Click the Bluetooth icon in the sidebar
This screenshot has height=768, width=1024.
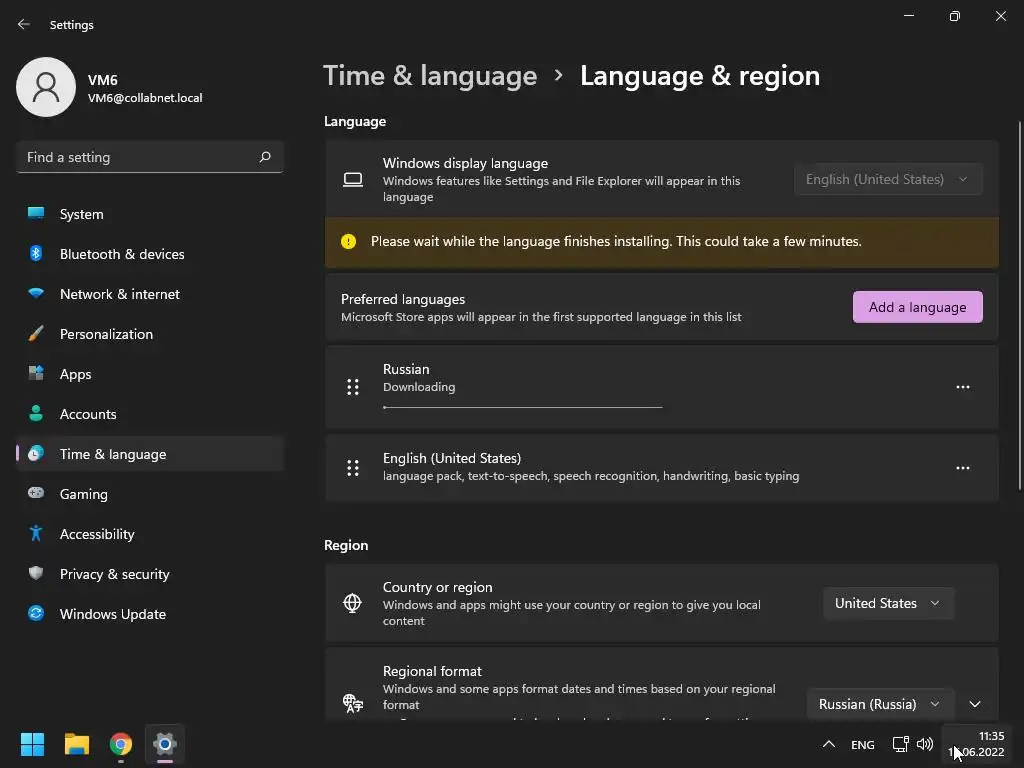point(36,253)
